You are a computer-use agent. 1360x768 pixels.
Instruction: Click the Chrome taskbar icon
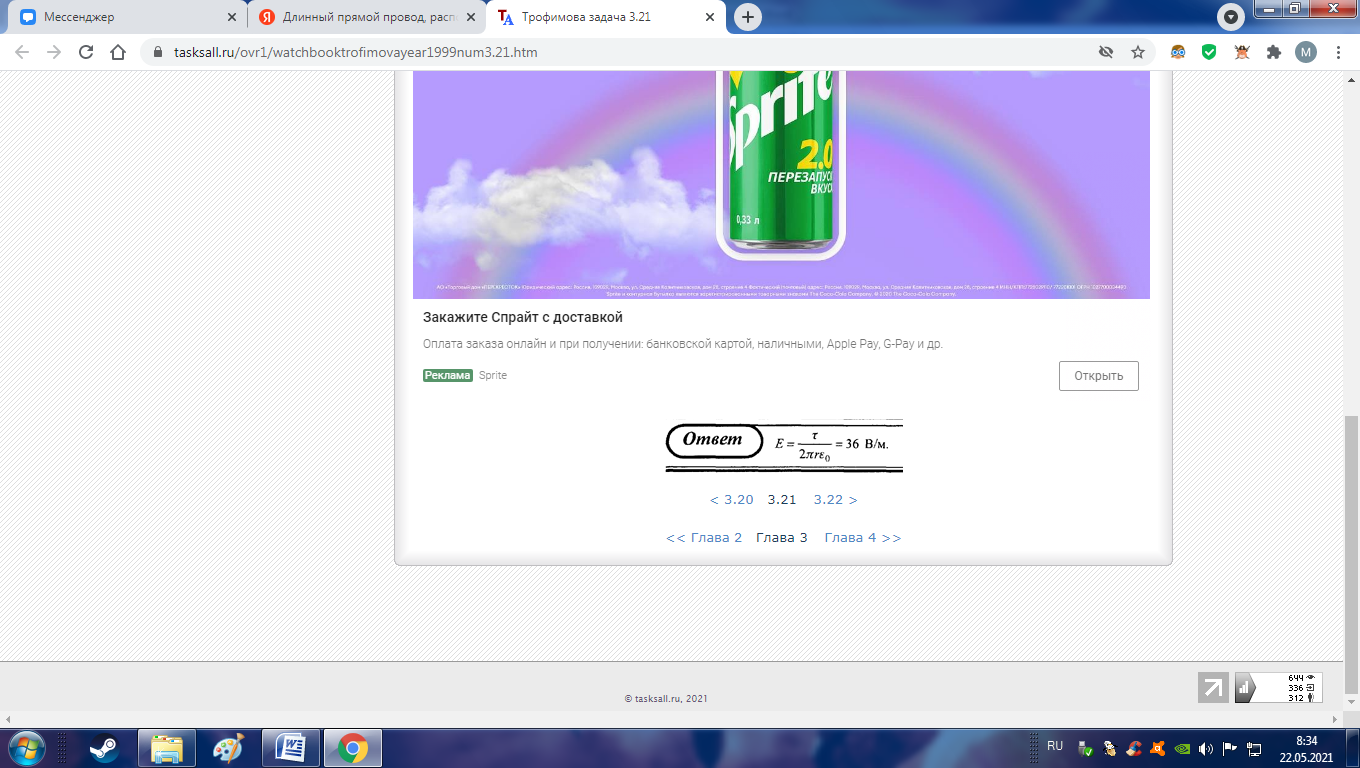pos(353,748)
